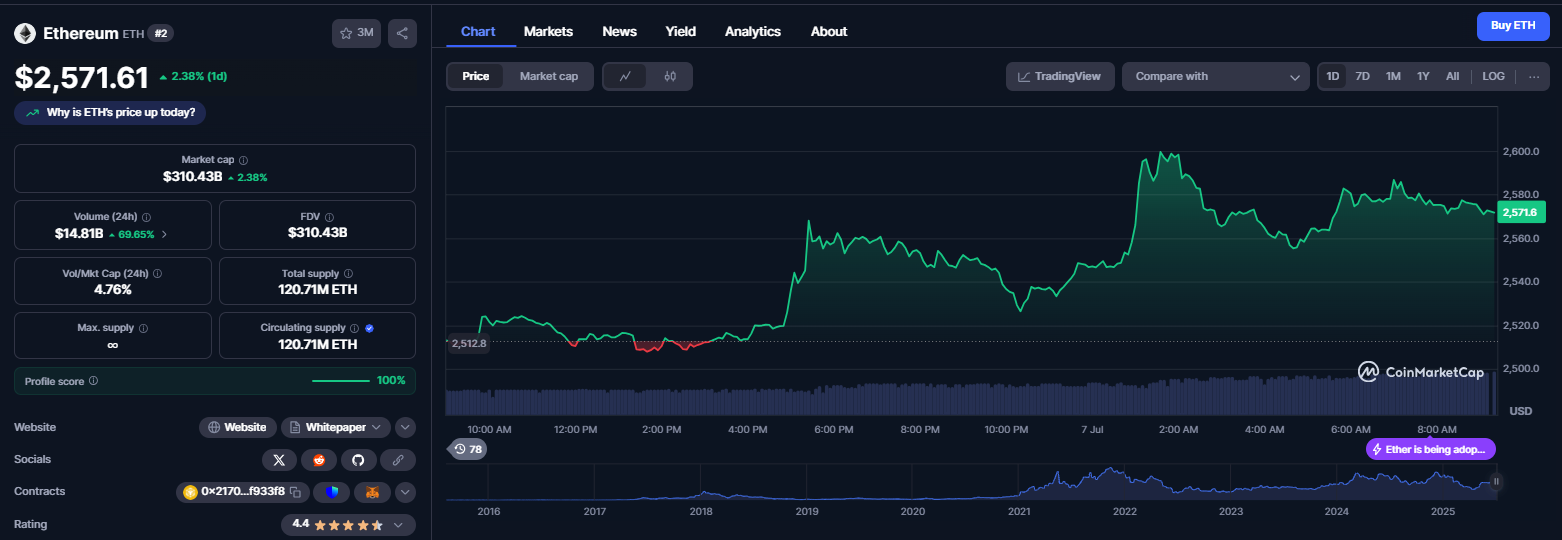The height and width of the screenshot is (540, 1562).
Task: Open Market cap info tooltip icon
Action: tap(244, 160)
